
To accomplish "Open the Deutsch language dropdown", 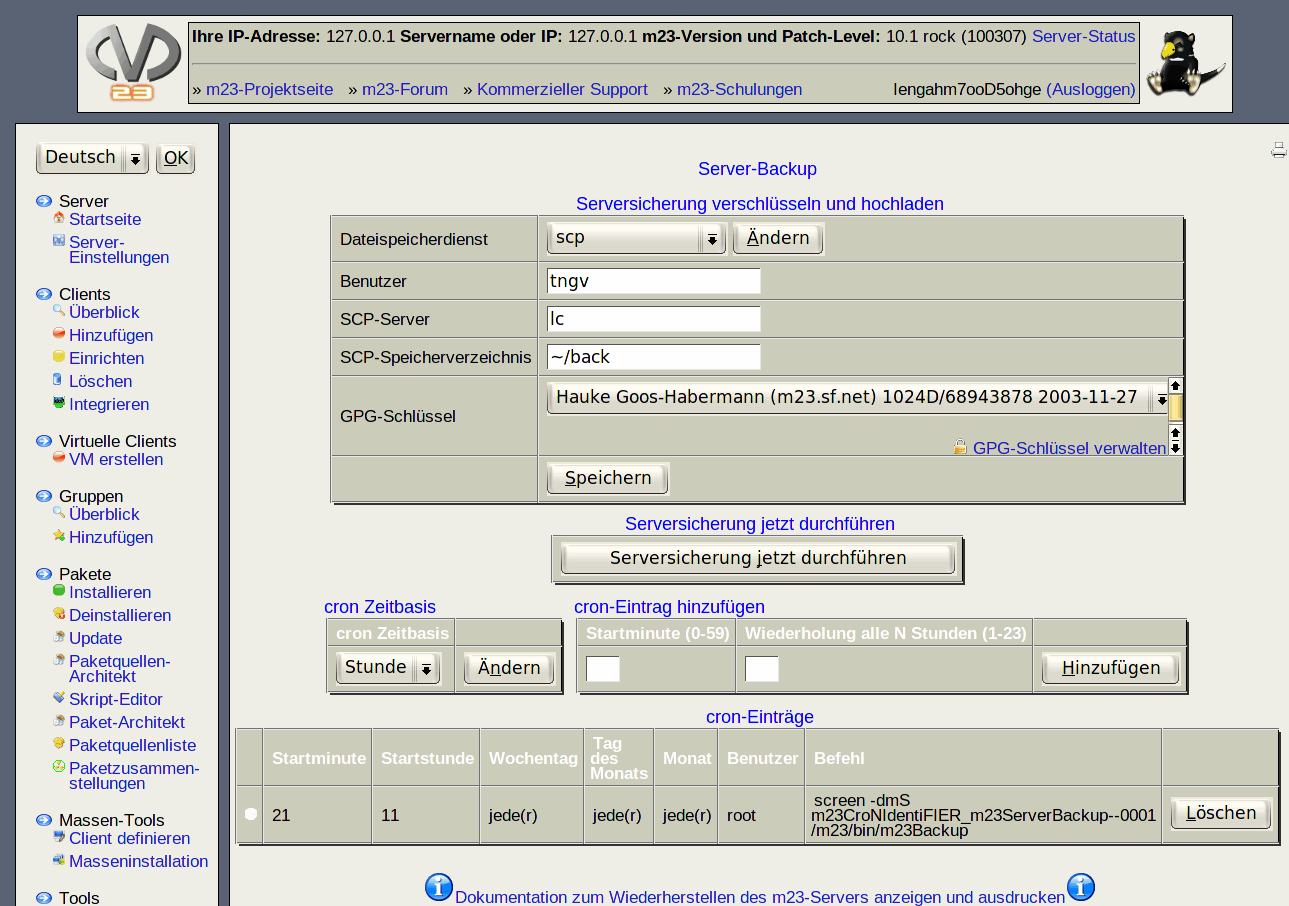I will [92, 158].
